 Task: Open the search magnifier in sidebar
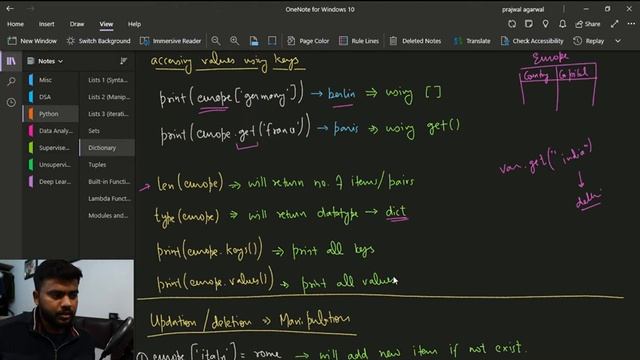coord(11,81)
